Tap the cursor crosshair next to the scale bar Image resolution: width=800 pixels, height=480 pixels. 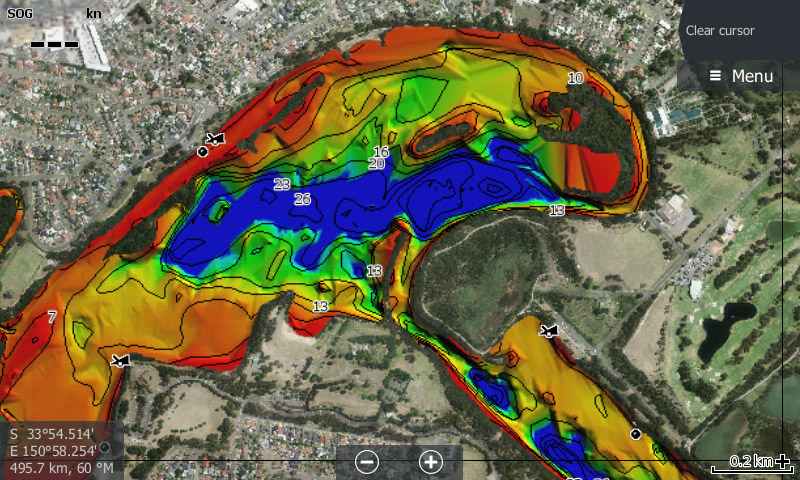(x=783, y=462)
